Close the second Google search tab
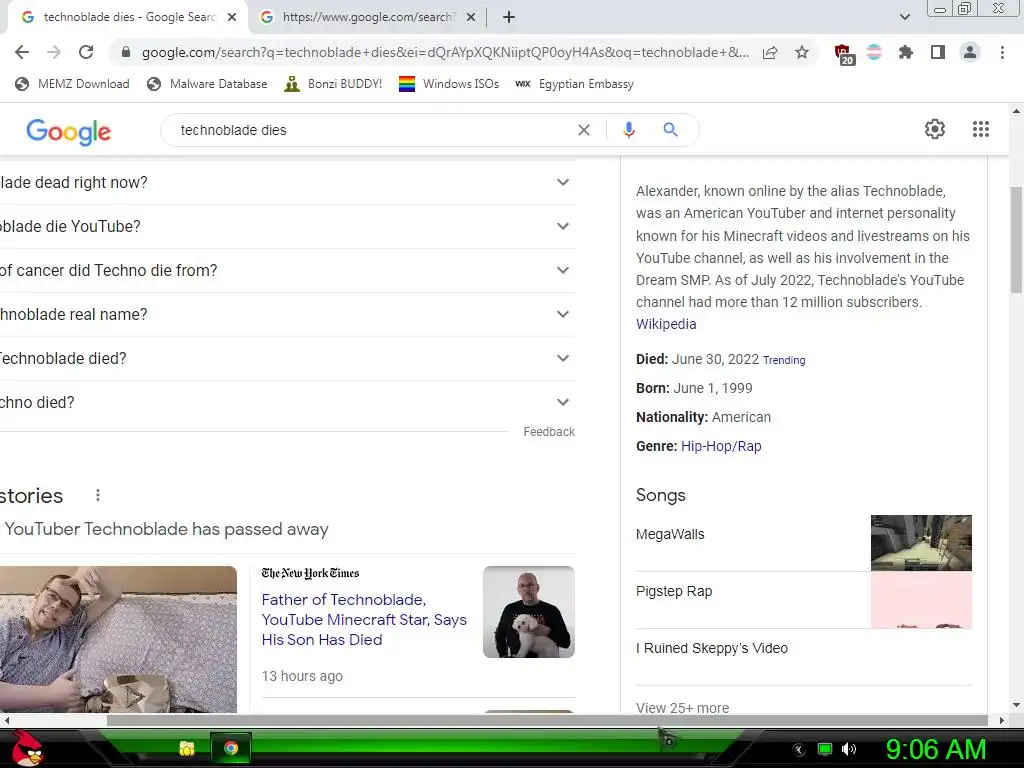This screenshot has width=1024, height=768. coord(471,18)
